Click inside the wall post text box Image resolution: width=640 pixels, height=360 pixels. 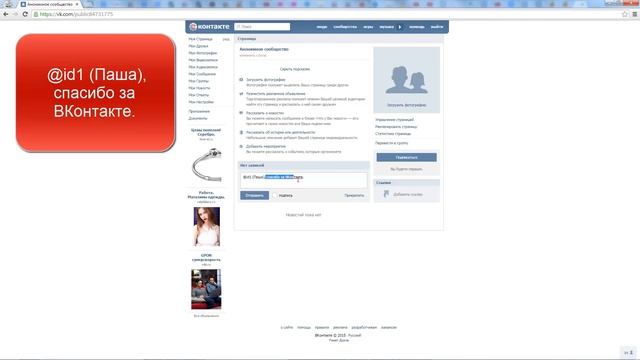[303, 180]
